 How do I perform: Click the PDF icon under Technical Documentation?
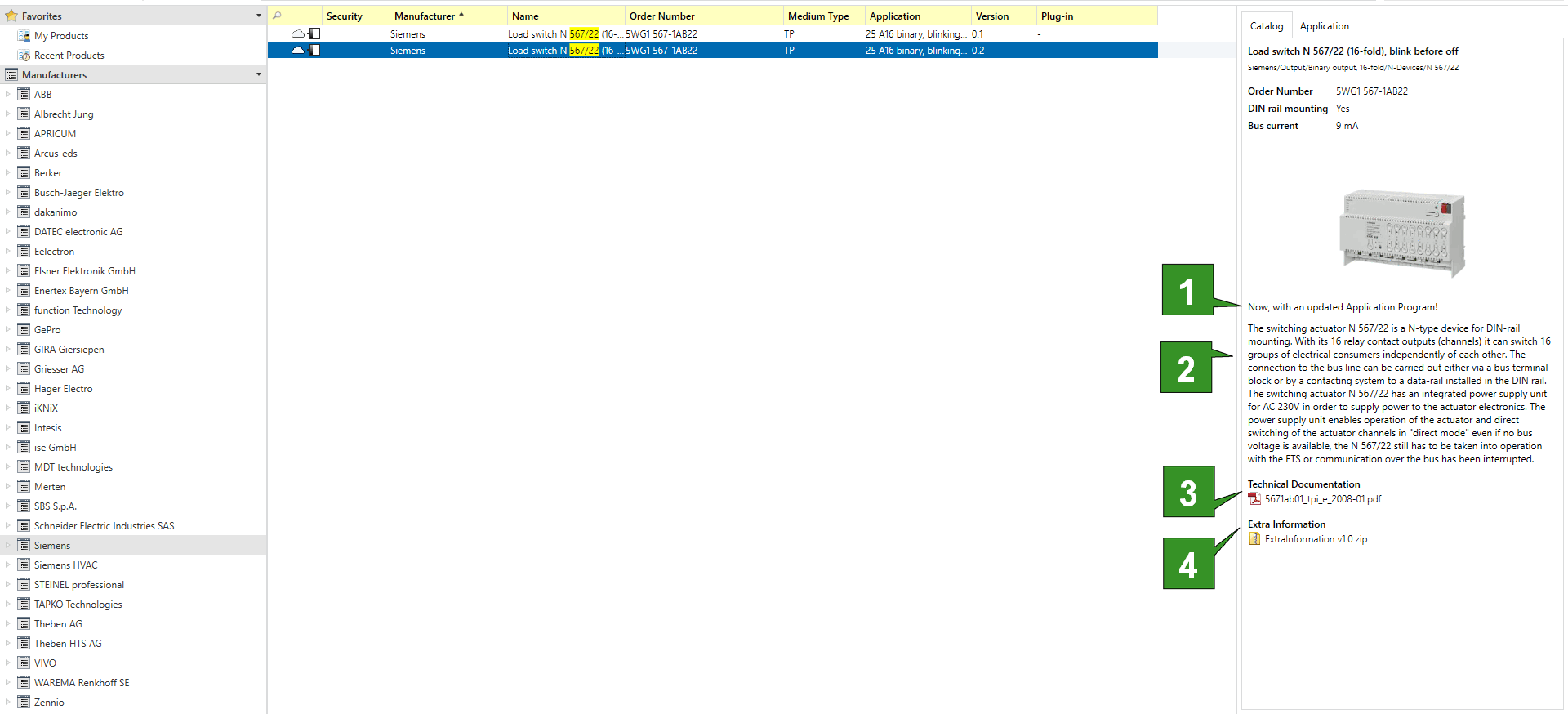tap(1254, 499)
